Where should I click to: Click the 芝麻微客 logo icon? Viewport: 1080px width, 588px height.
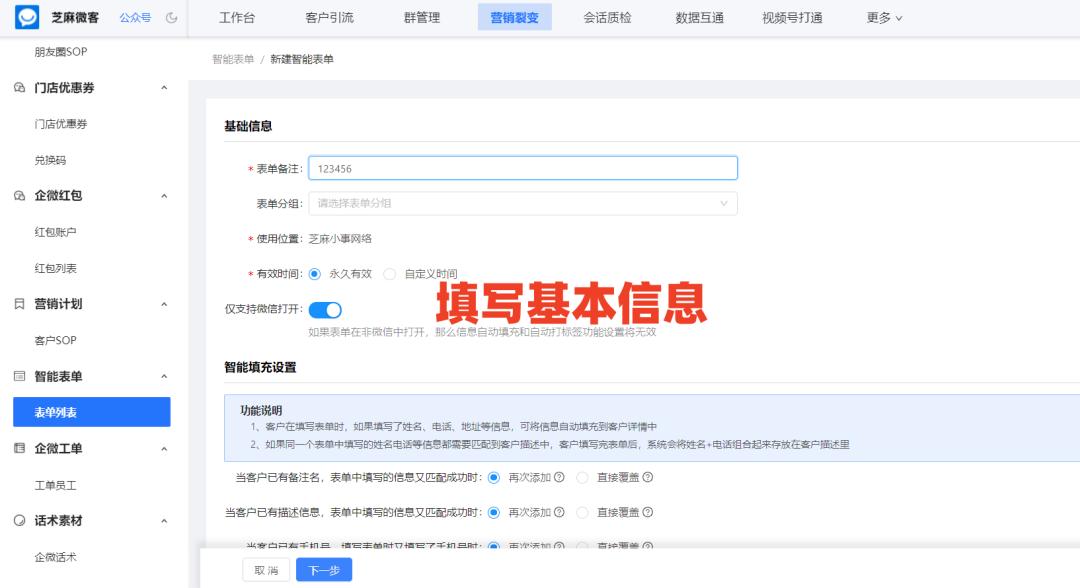(x=25, y=17)
